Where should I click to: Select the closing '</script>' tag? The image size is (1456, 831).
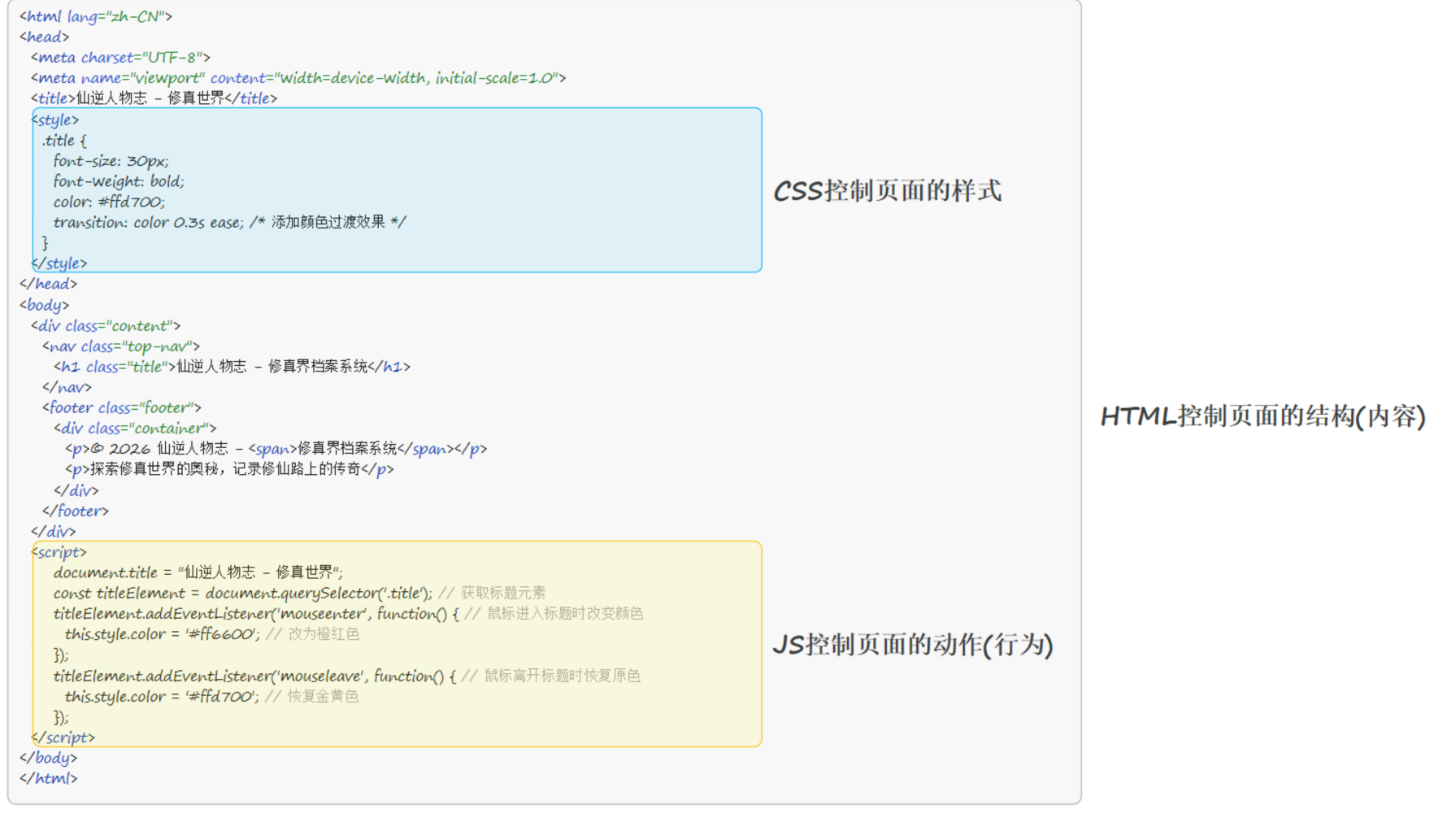[x=63, y=737]
